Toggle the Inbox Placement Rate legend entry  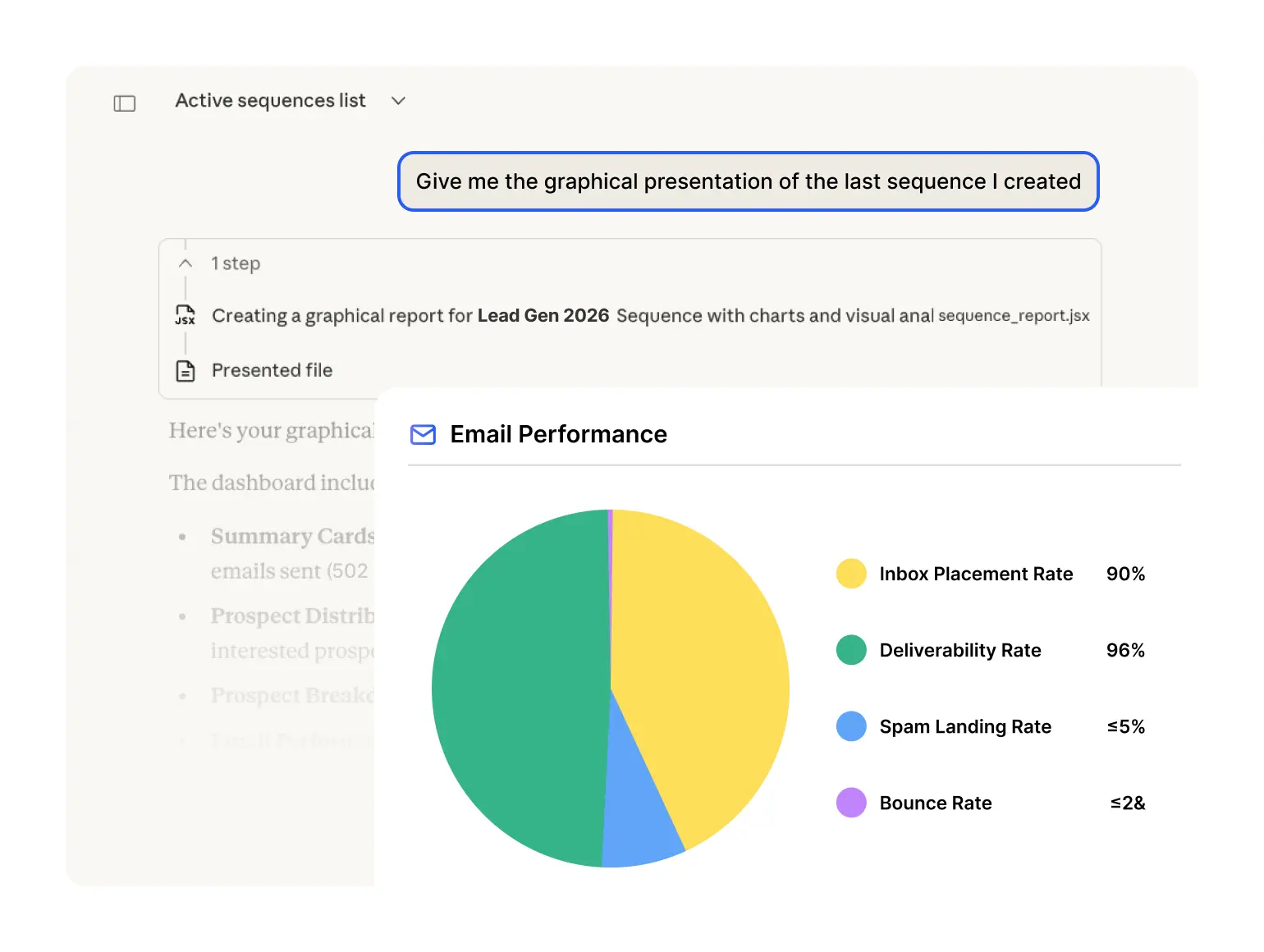[976, 574]
